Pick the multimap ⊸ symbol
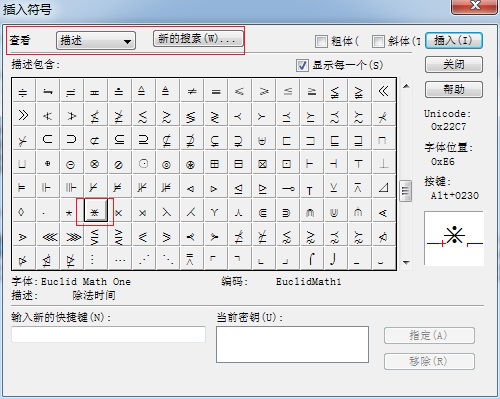 [x=287, y=188]
